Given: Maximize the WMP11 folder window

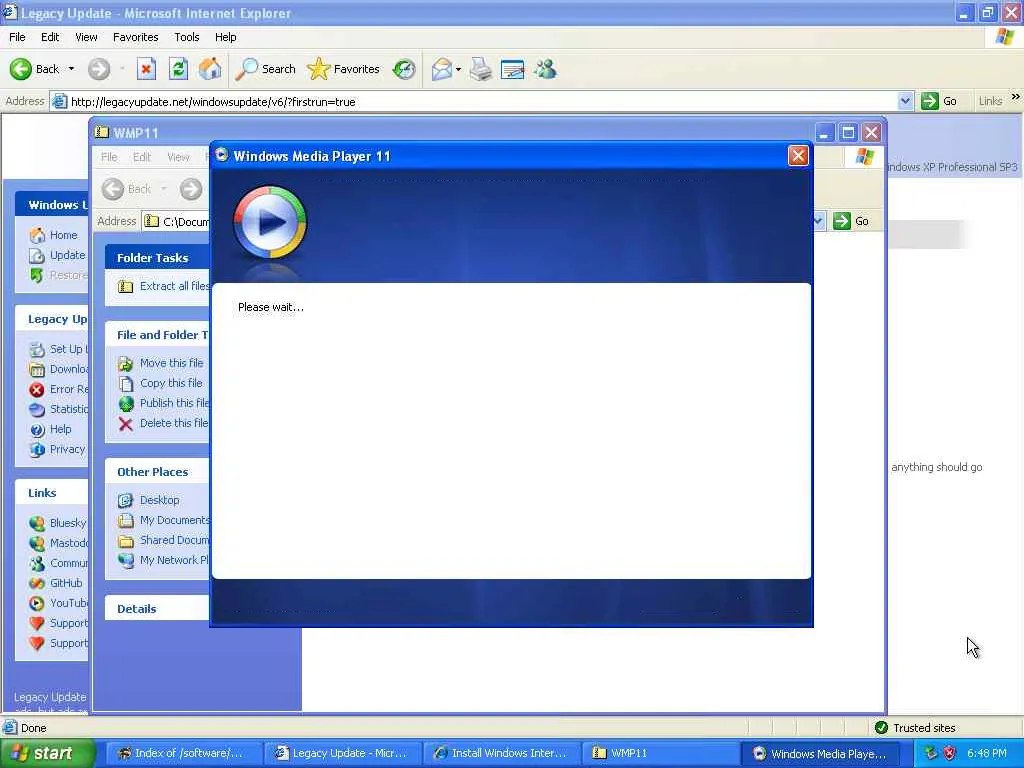Looking at the screenshot, I should [848, 133].
